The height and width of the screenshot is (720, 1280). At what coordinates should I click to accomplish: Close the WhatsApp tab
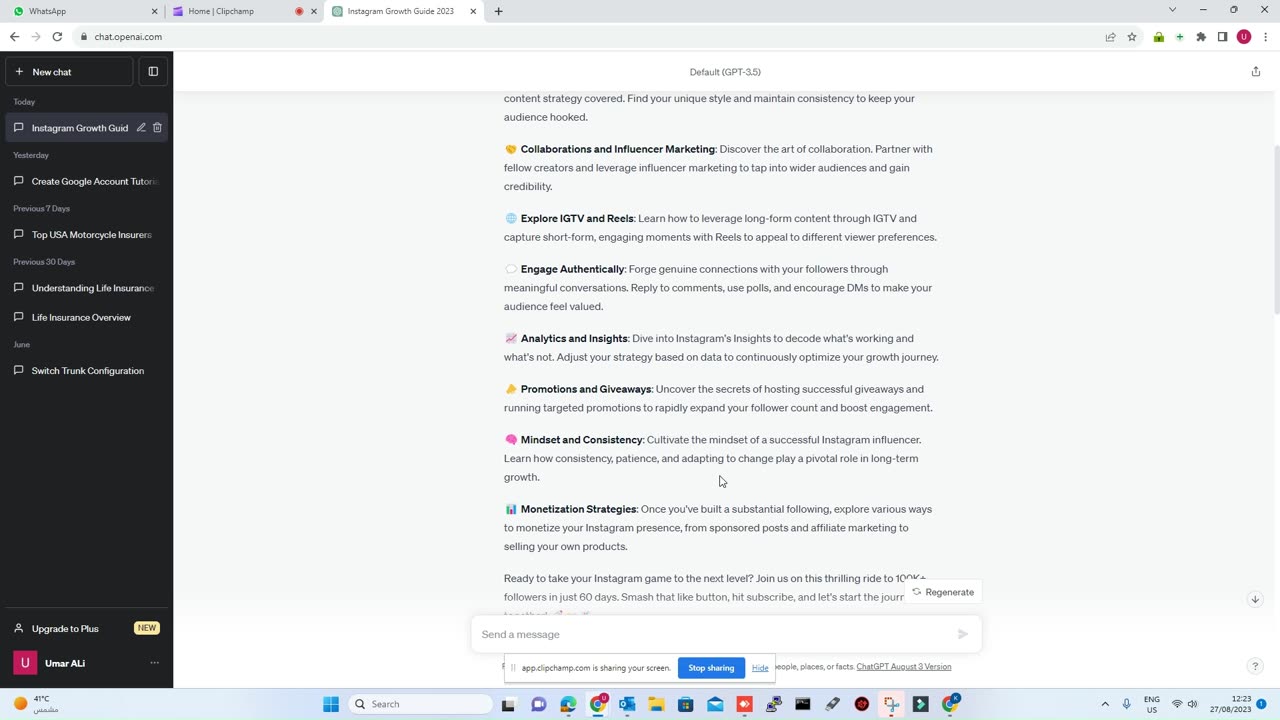pos(154,11)
